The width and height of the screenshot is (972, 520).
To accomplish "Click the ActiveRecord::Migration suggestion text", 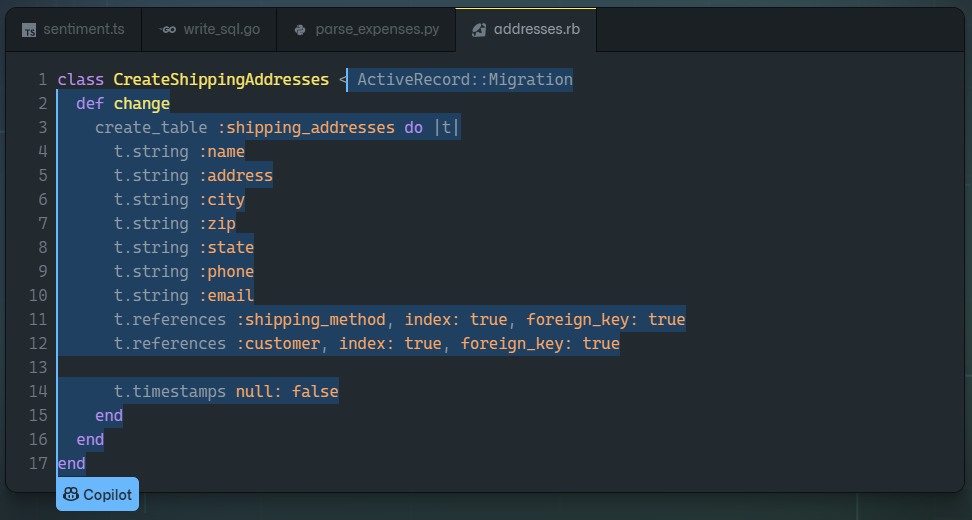I will (x=465, y=79).
